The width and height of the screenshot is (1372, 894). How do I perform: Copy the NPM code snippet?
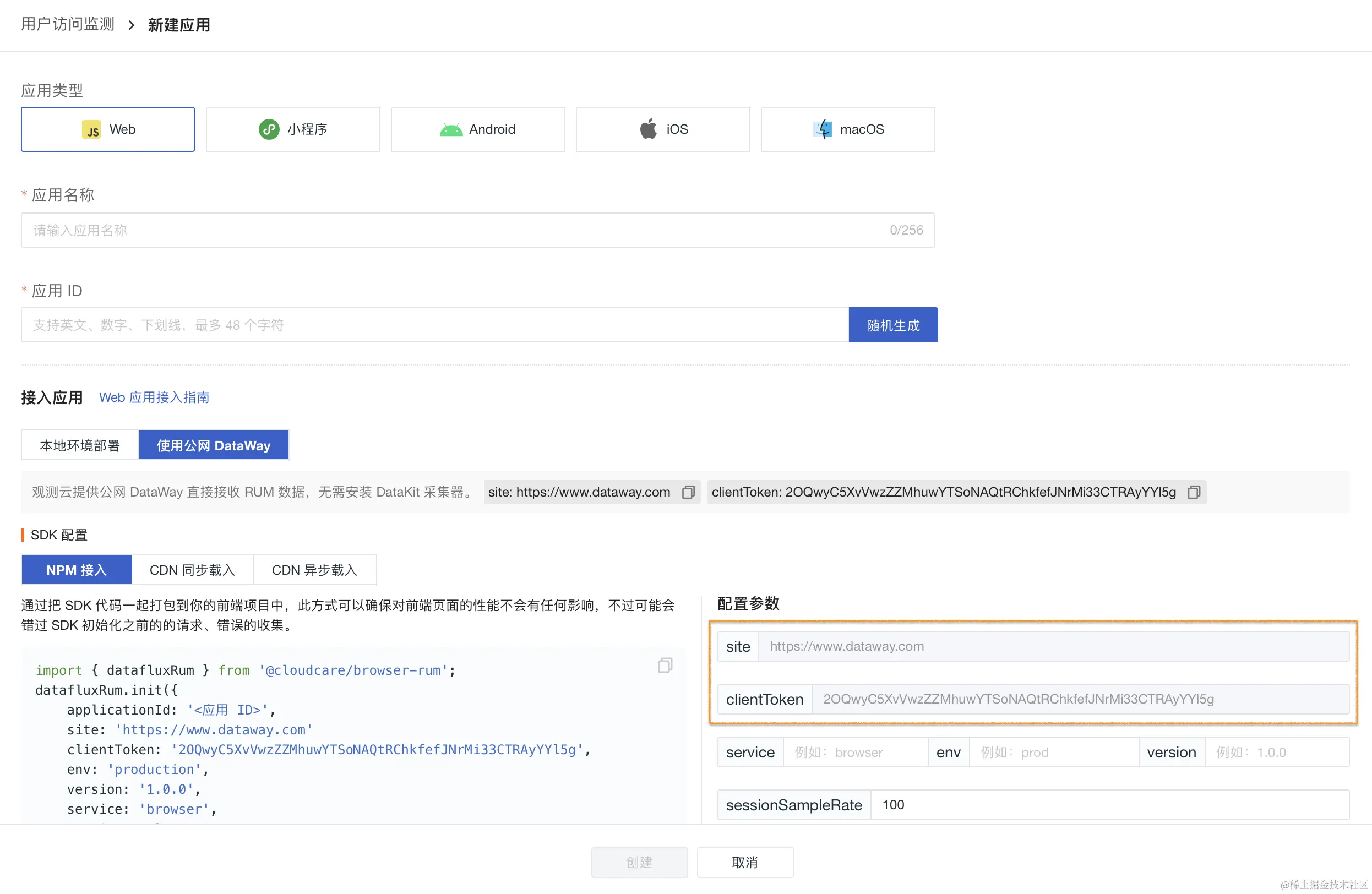point(665,666)
